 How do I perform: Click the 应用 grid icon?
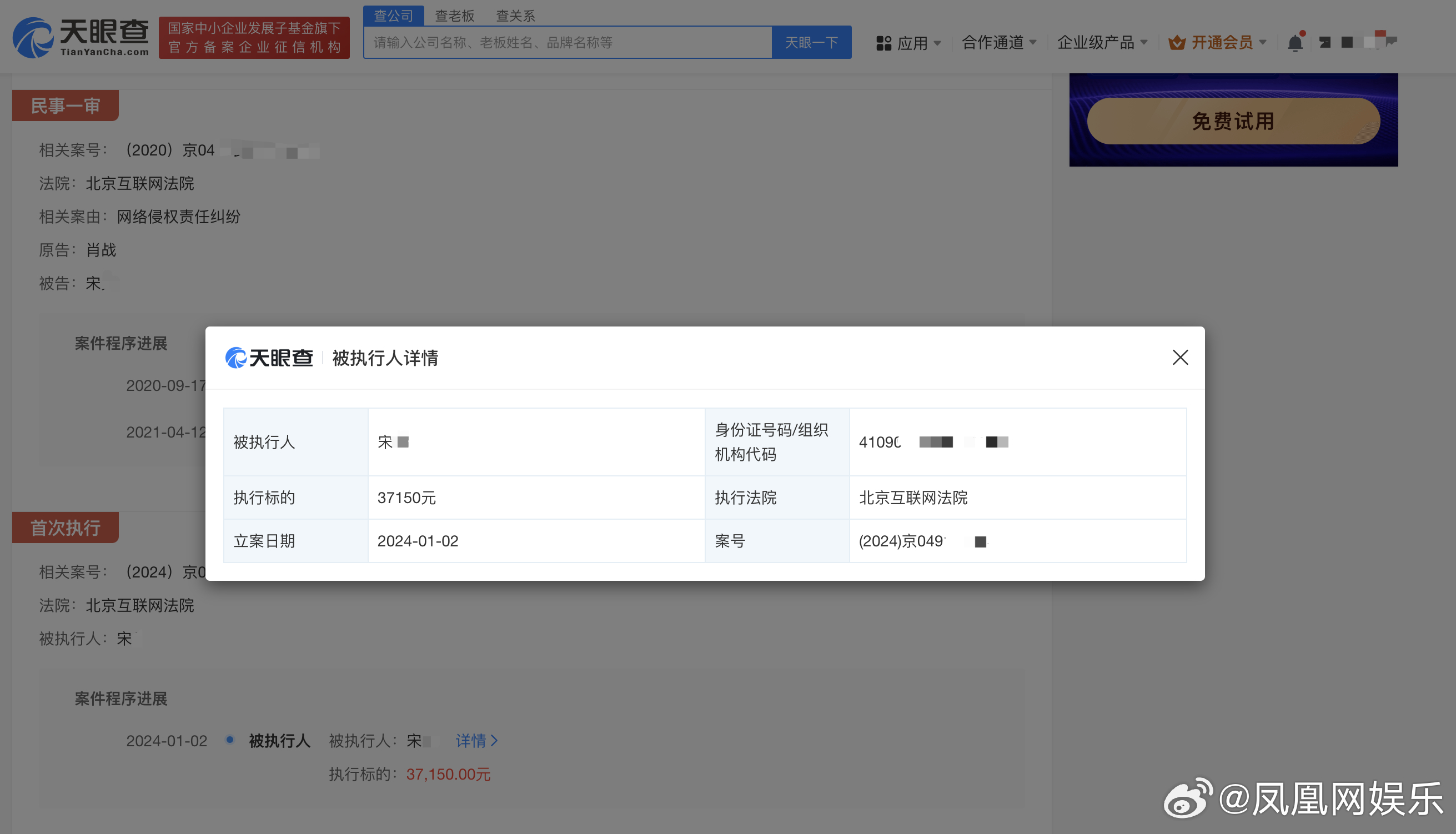pyautogui.click(x=883, y=43)
